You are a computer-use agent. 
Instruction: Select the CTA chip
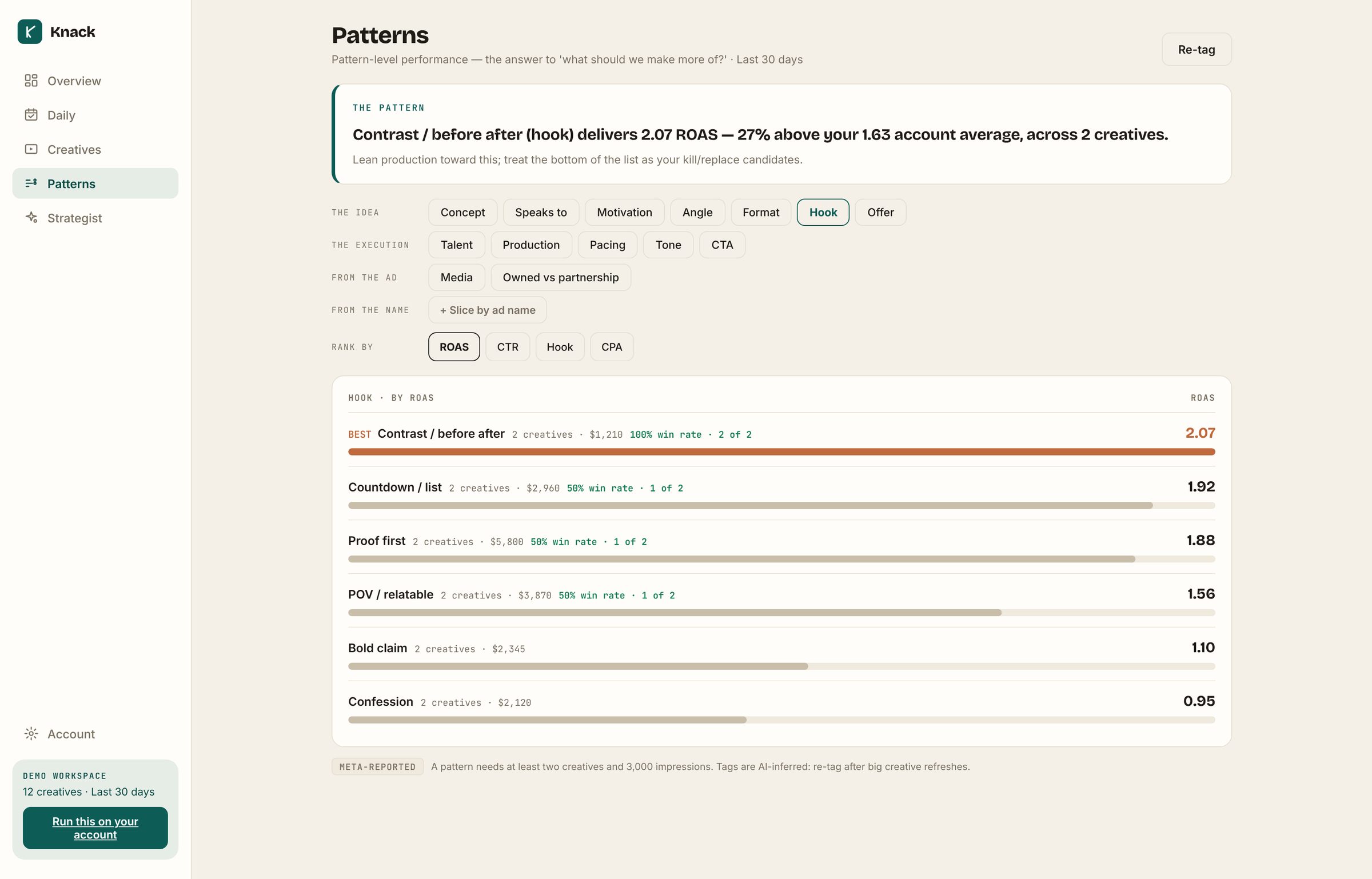[x=722, y=245]
